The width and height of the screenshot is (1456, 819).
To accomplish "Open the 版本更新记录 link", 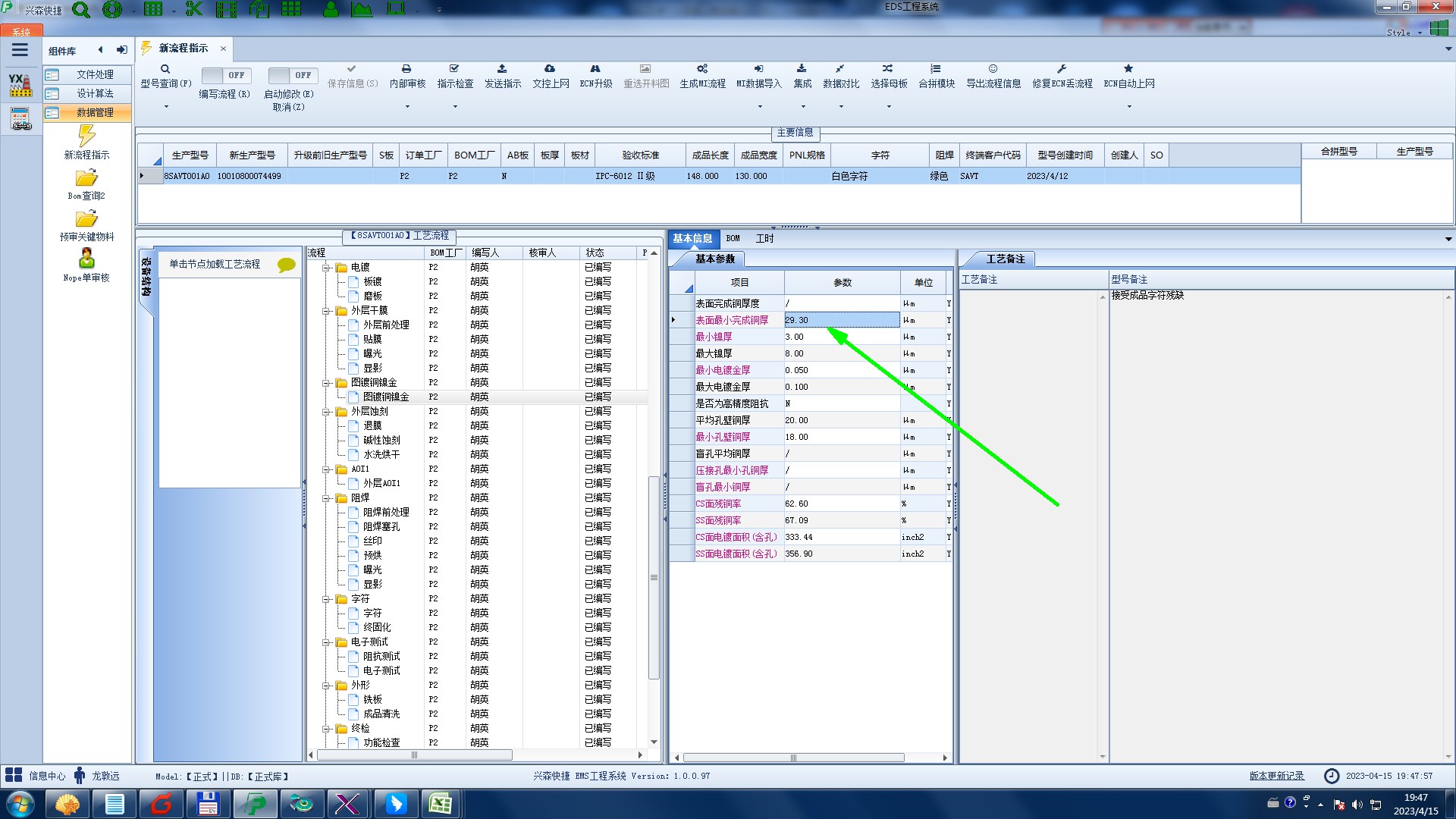I will coord(1276,776).
